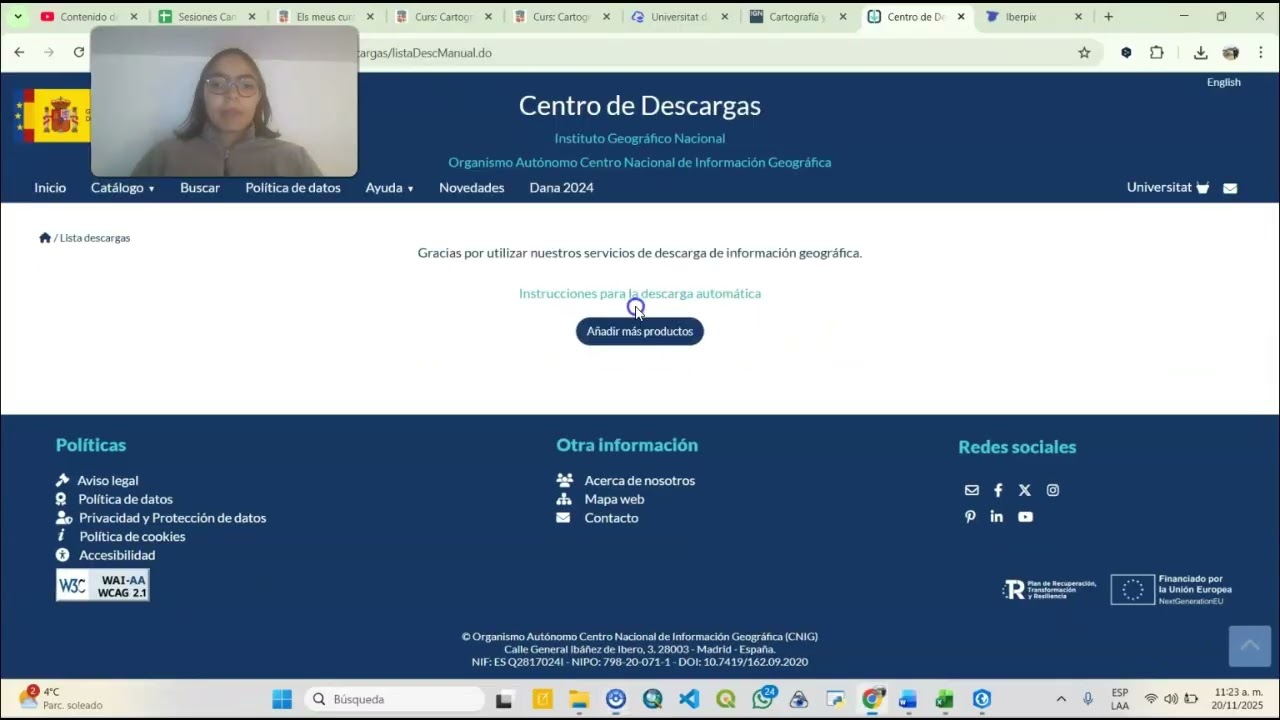Open the Windows Start menu
This screenshot has height=720, width=1280.
pyautogui.click(x=282, y=699)
